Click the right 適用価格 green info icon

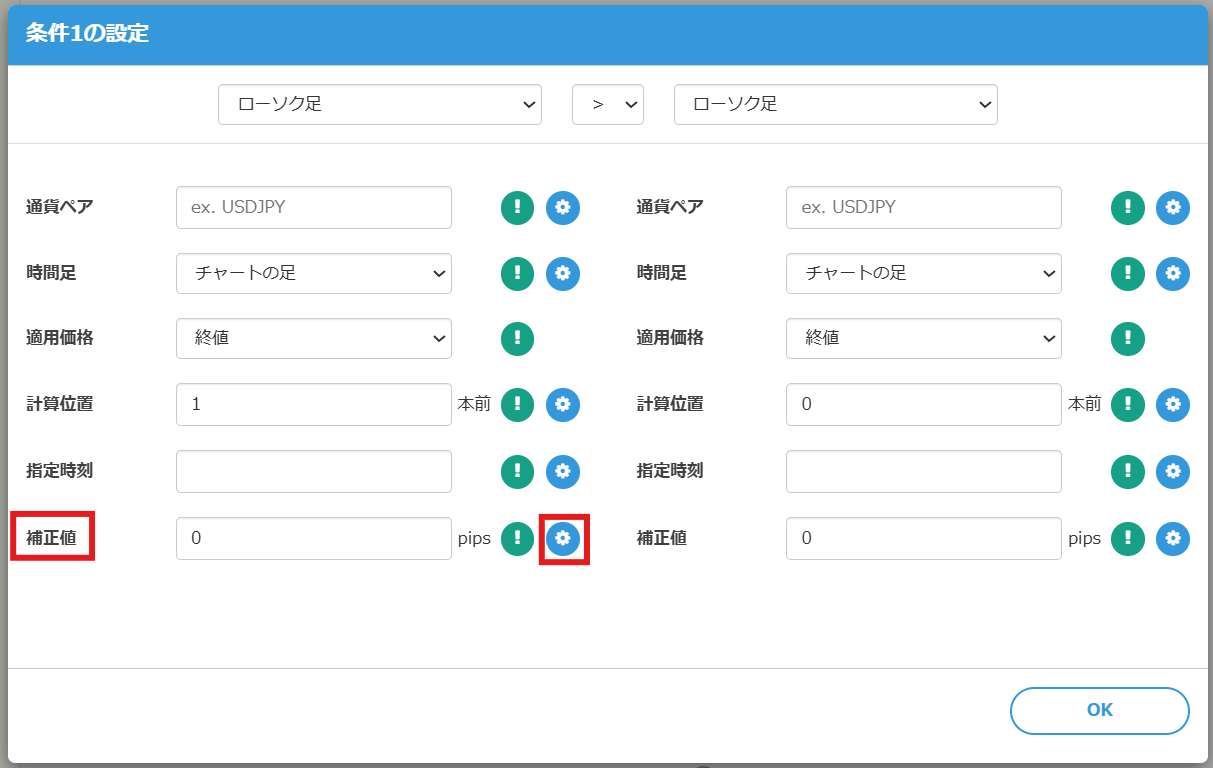coord(1127,338)
